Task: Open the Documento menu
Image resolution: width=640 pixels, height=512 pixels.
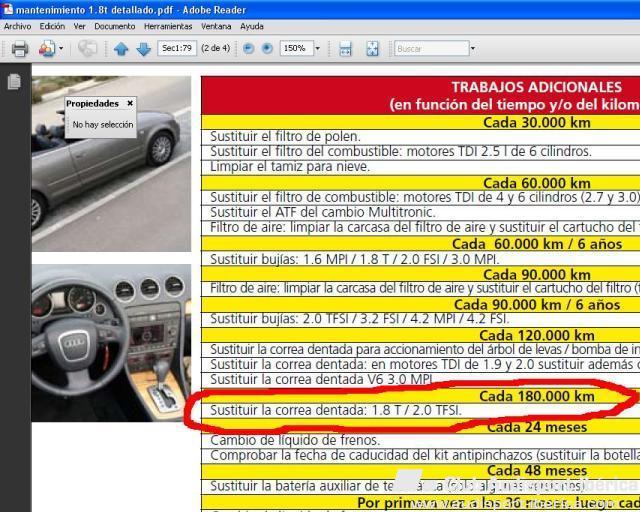Action: click(x=114, y=26)
